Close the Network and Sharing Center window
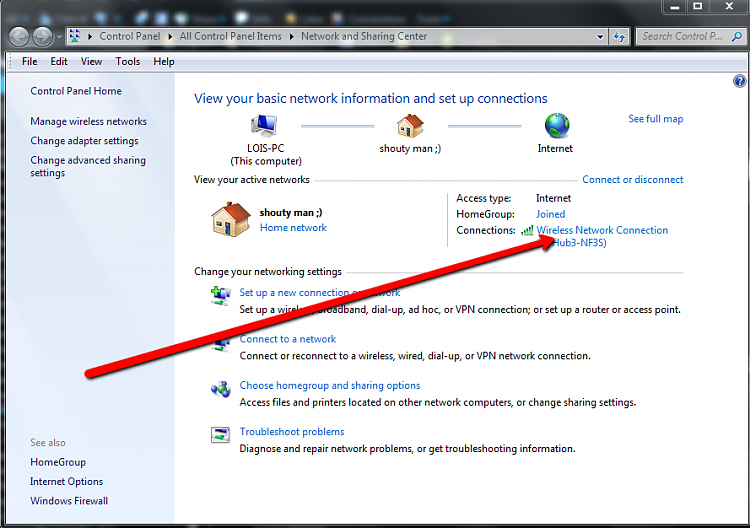 point(729,7)
